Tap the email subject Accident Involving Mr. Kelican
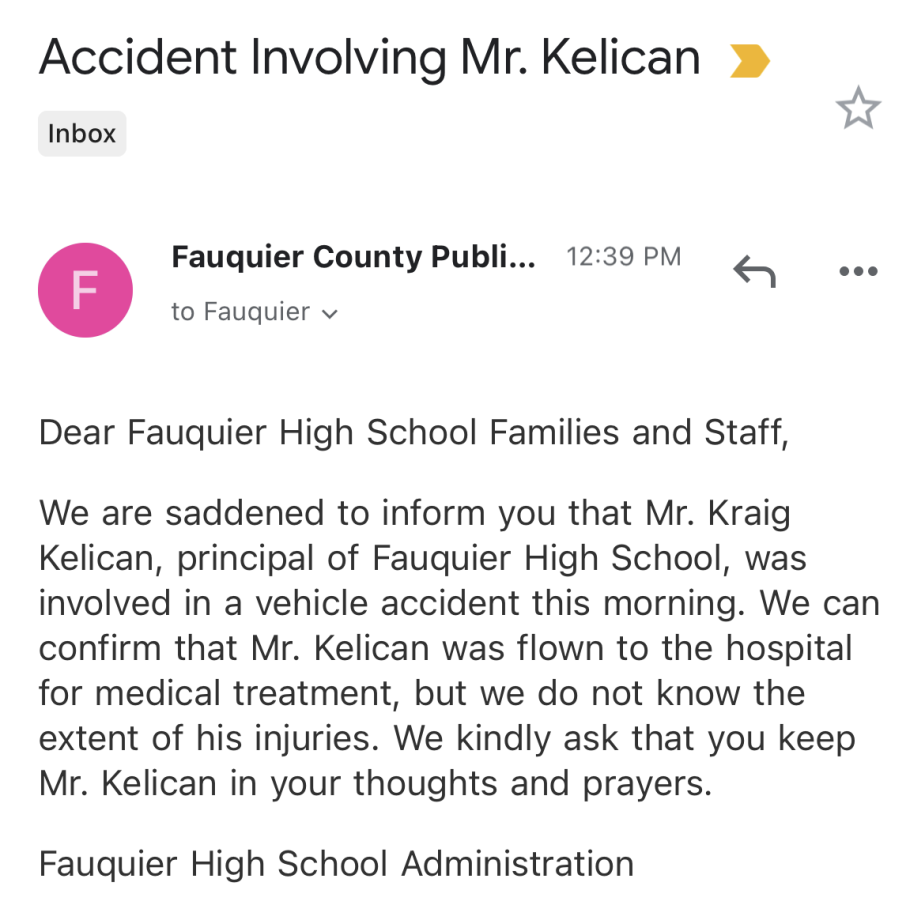923x900 pixels. (370, 58)
